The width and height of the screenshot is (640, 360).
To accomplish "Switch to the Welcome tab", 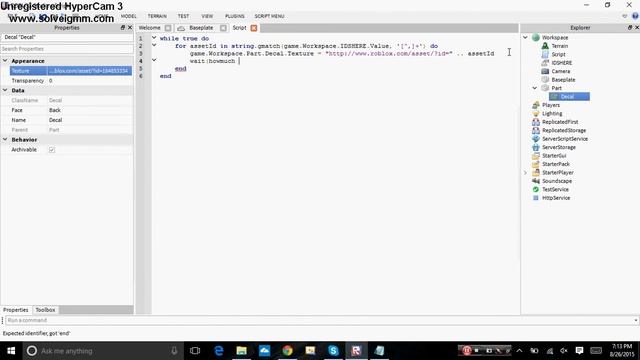I will 149,28.
